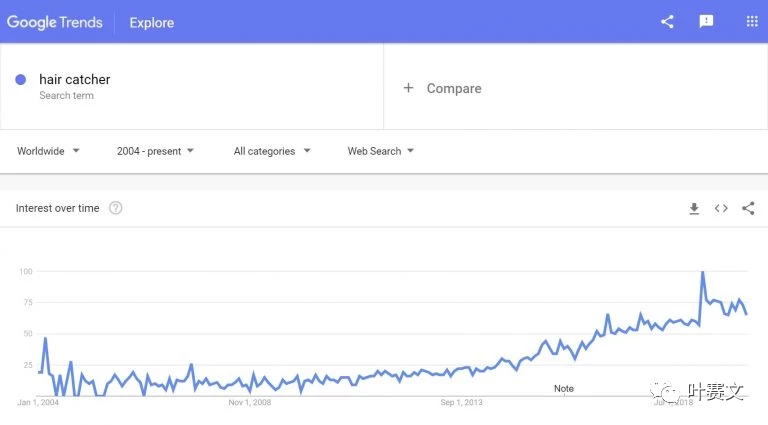Edit the hair catcher search term
Viewport: 768px width, 425px height.
click(x=74, y=79)
